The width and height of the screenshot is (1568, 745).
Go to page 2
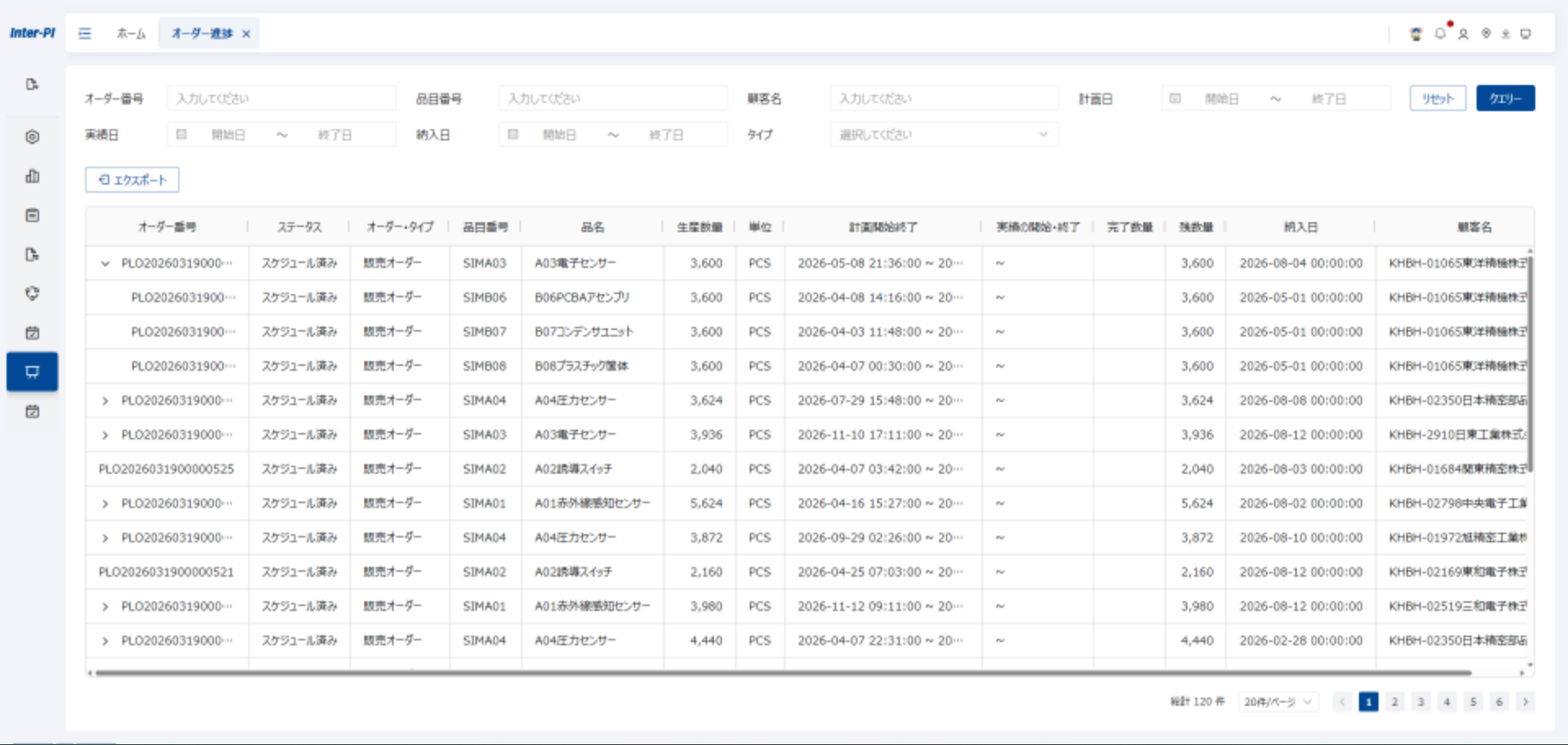[1394, 701]
